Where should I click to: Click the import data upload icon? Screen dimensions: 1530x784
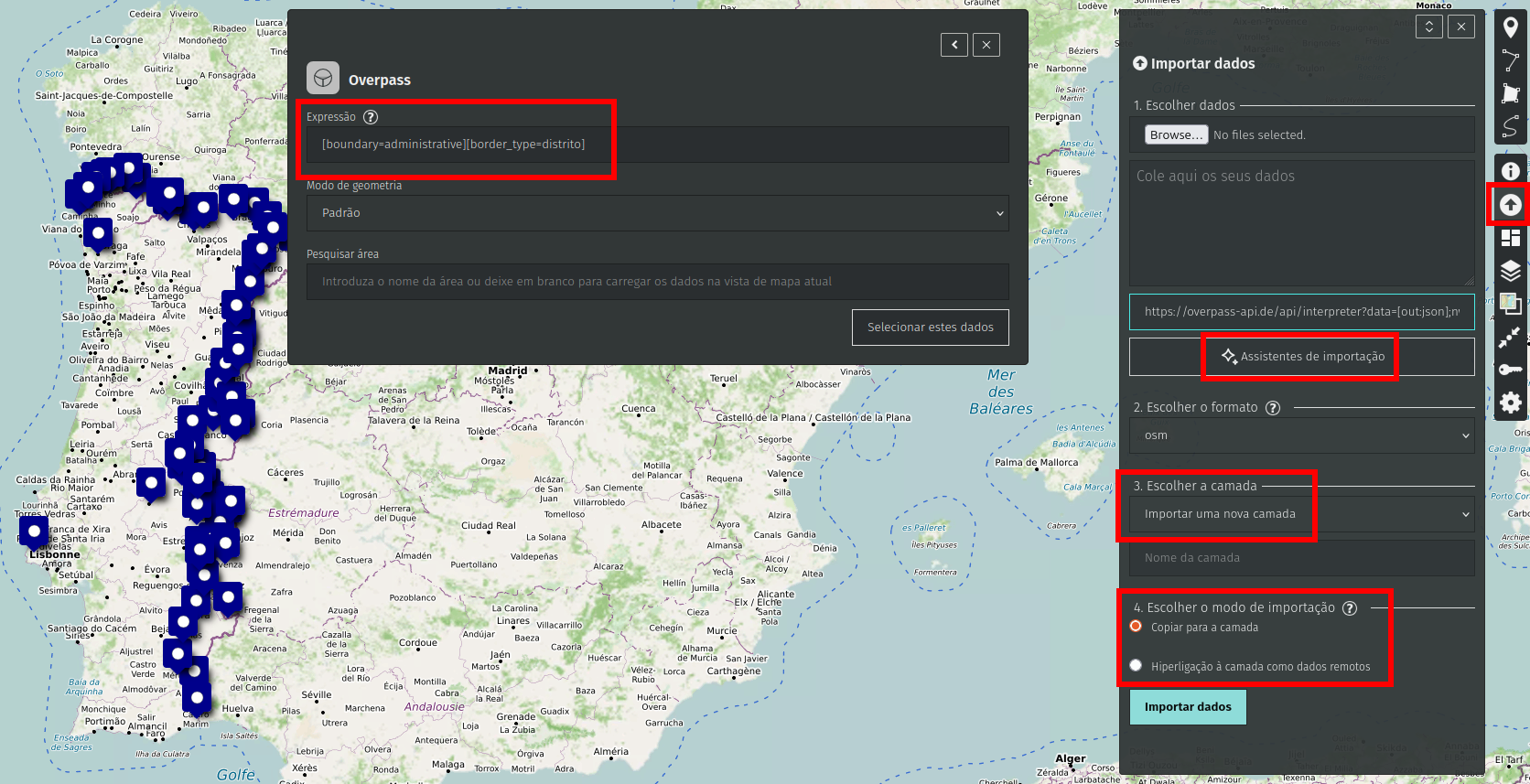[x=1510, y=205]
